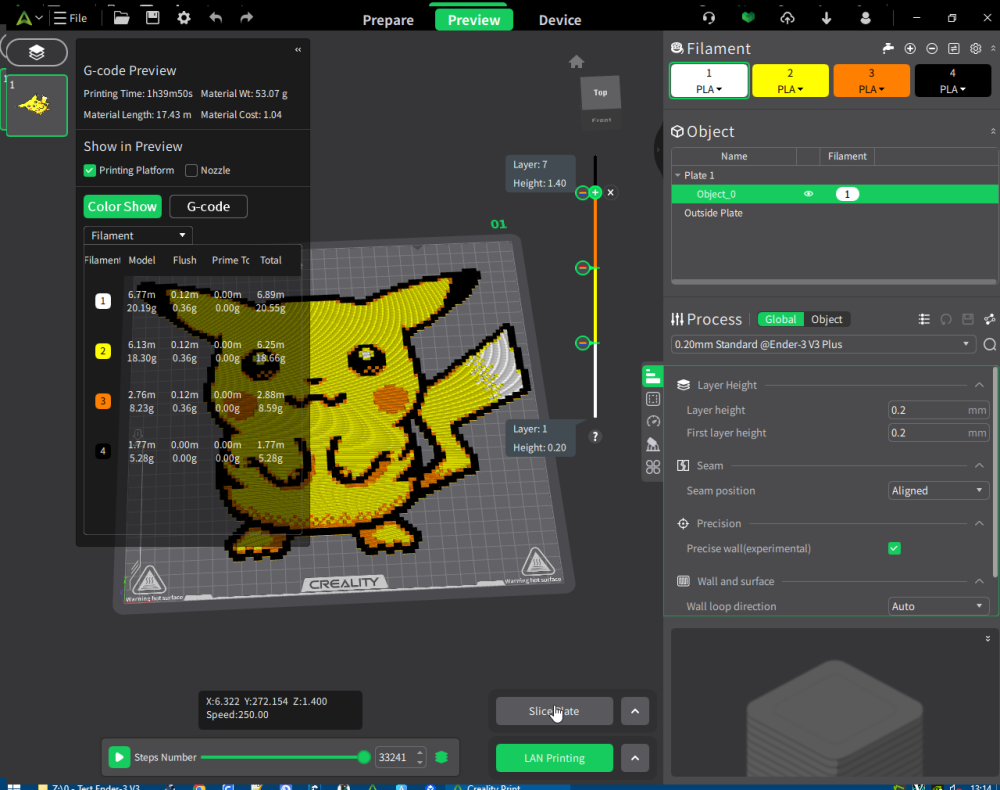Open the Filament view type dropdown

(138, 235)
